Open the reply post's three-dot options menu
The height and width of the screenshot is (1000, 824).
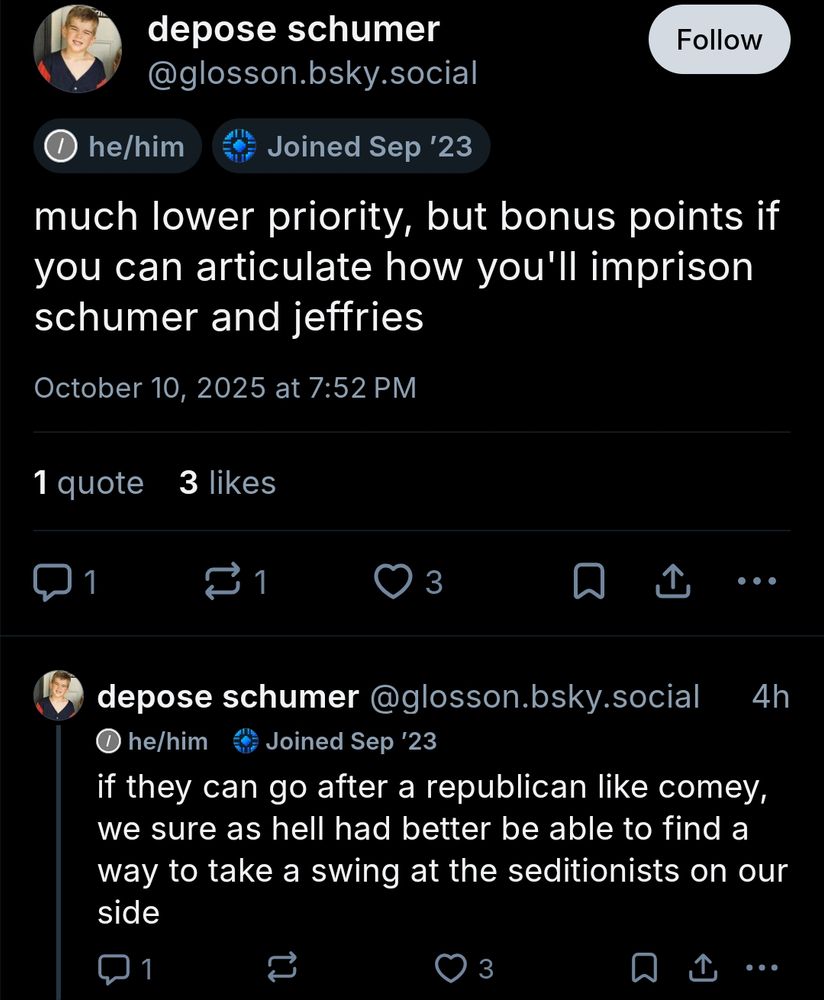pyautogui.click(x=761, y=967)
